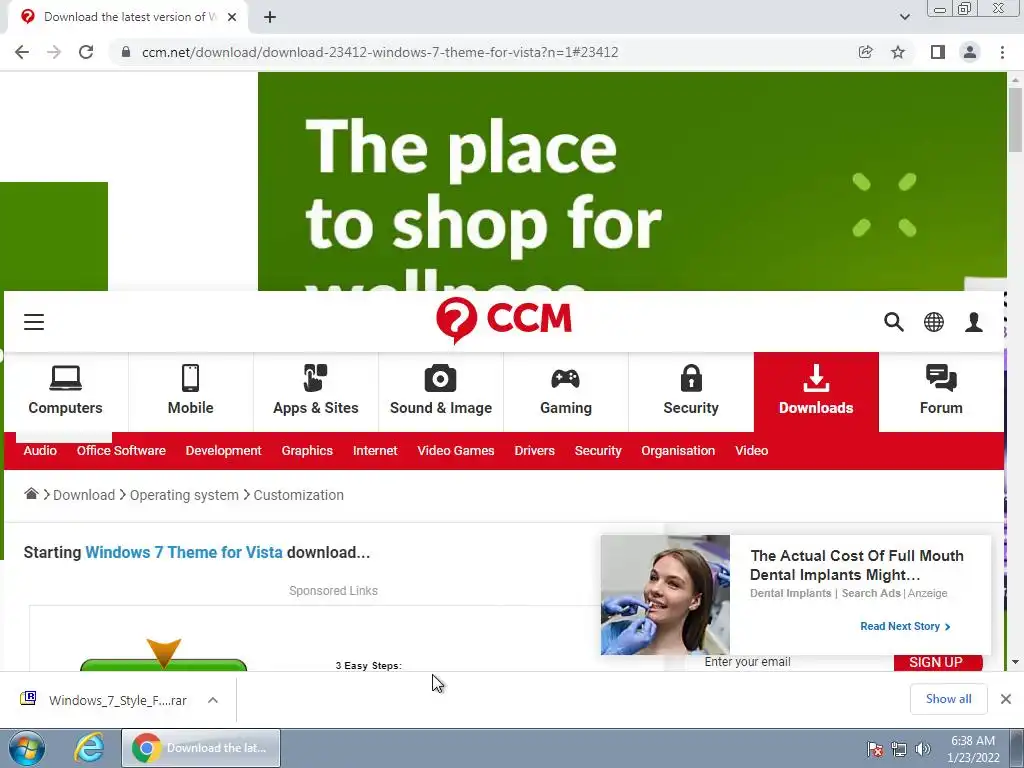Viewport: 1024px width, 768px height.
Task: Open the Security section with lock icon
Action: point(691,392)
